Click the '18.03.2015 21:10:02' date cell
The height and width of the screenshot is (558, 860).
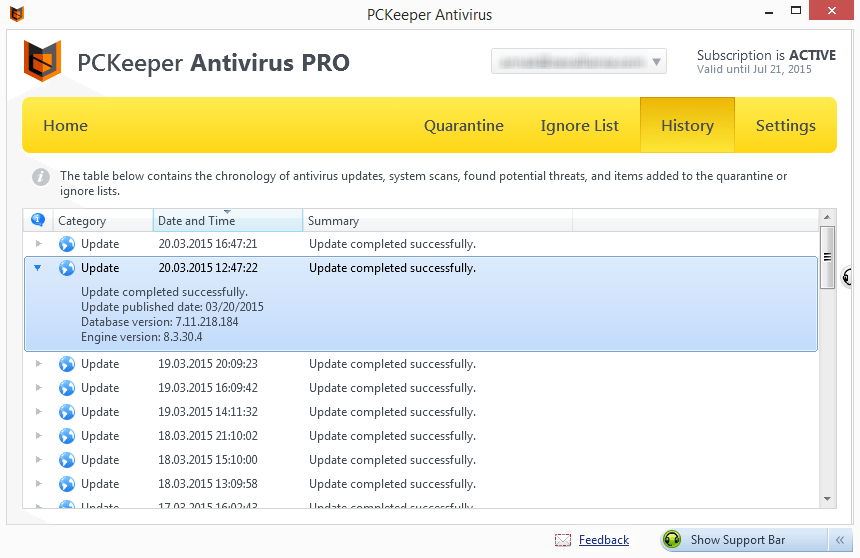[x=208, y=436]
